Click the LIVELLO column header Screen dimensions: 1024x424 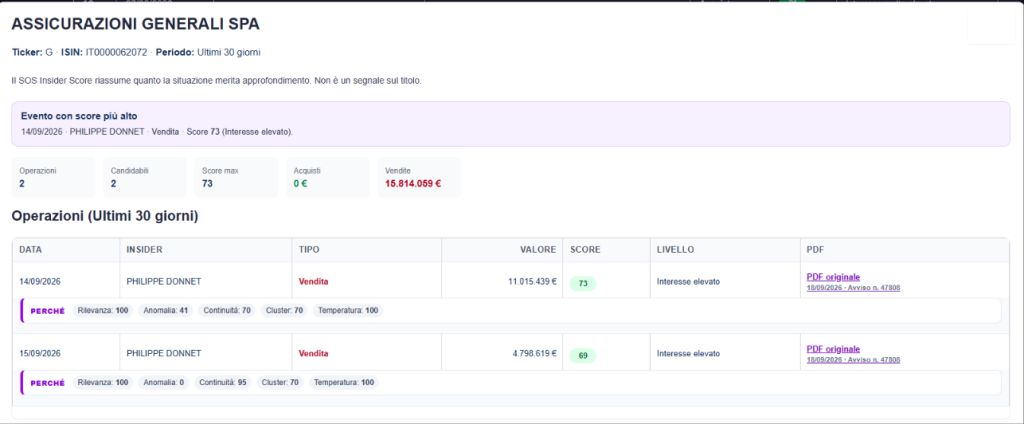725,250
